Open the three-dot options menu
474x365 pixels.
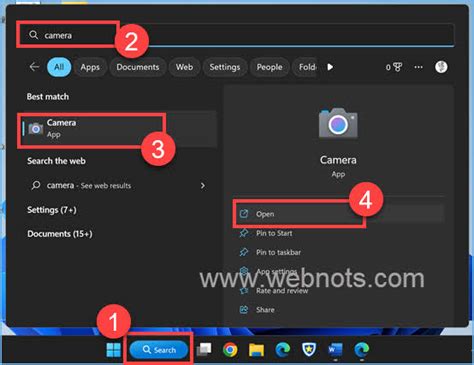point(418,67)
